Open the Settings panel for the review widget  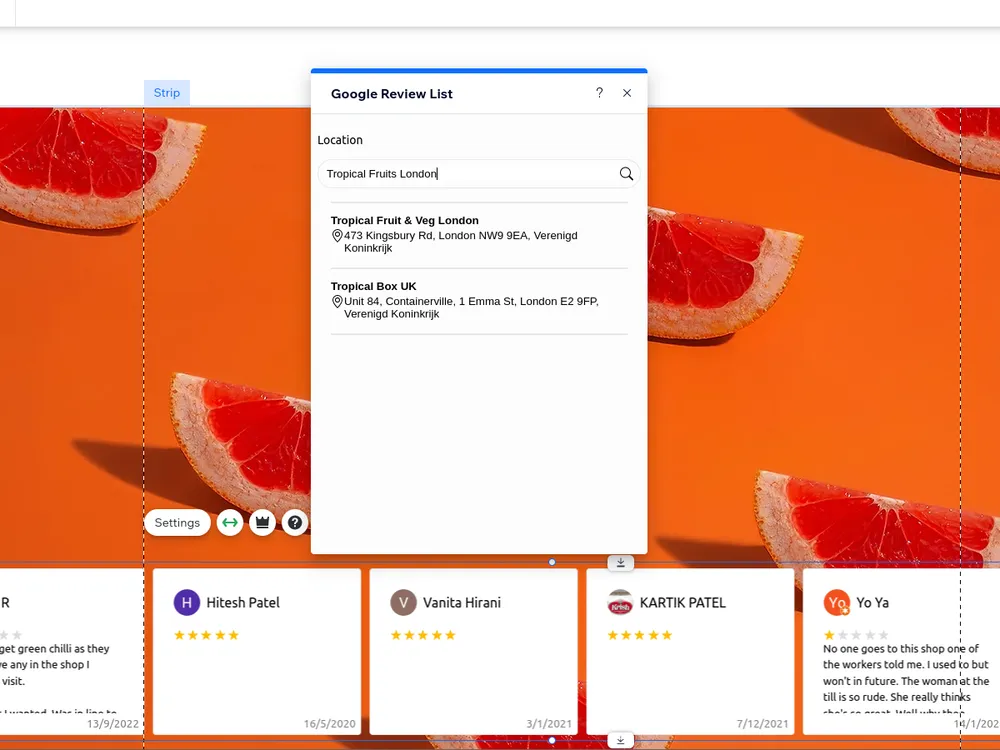(177, 522)
